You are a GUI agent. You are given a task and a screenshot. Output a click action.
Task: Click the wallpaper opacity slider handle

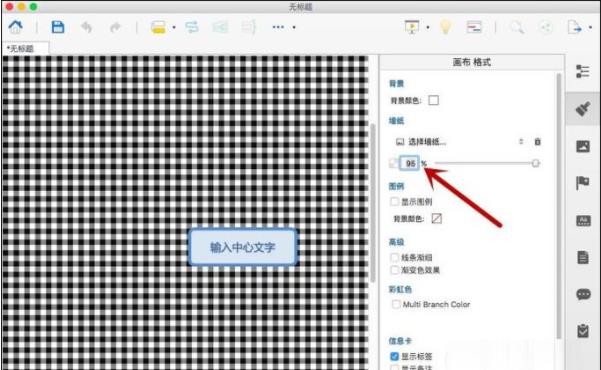pyautogui.click(x=535, y=163)
